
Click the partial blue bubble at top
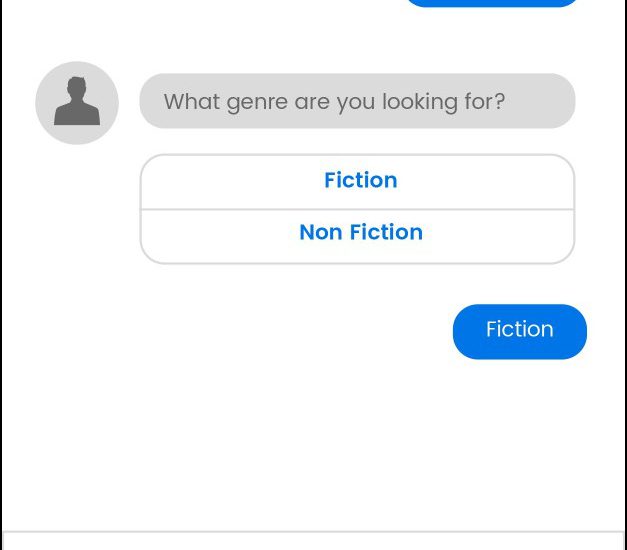491,3
